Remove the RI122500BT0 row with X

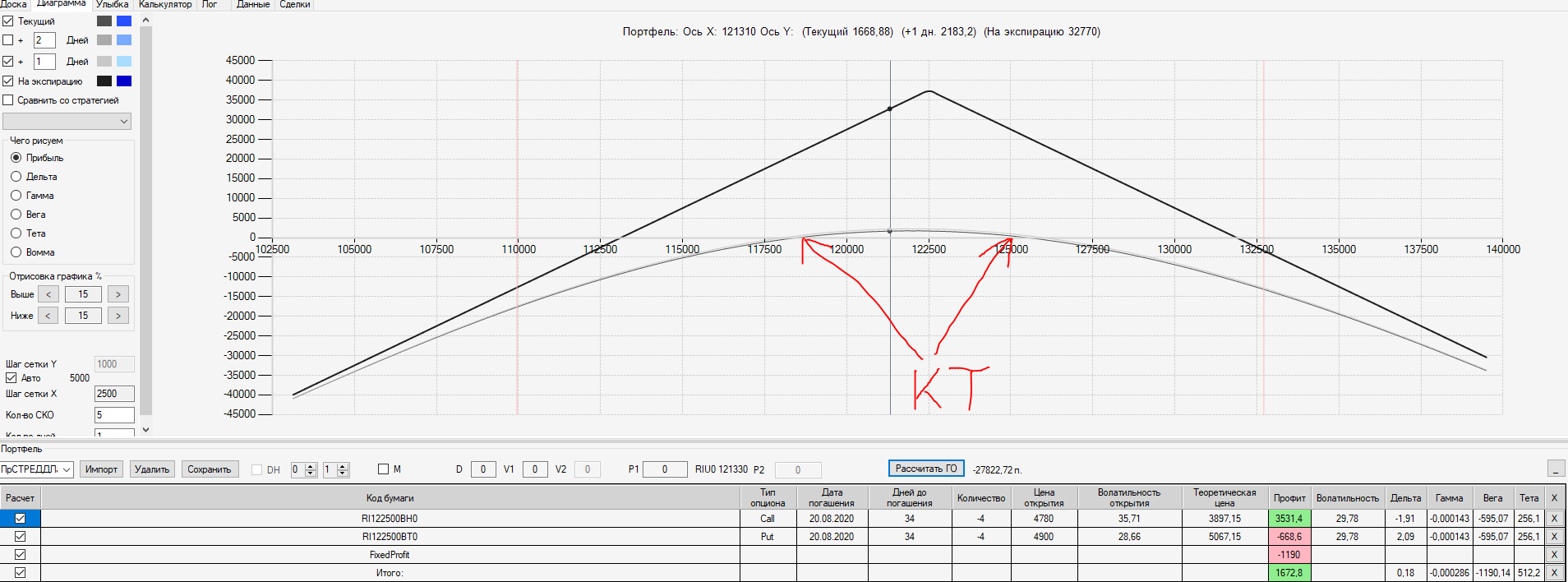(x=1554, y=537)
